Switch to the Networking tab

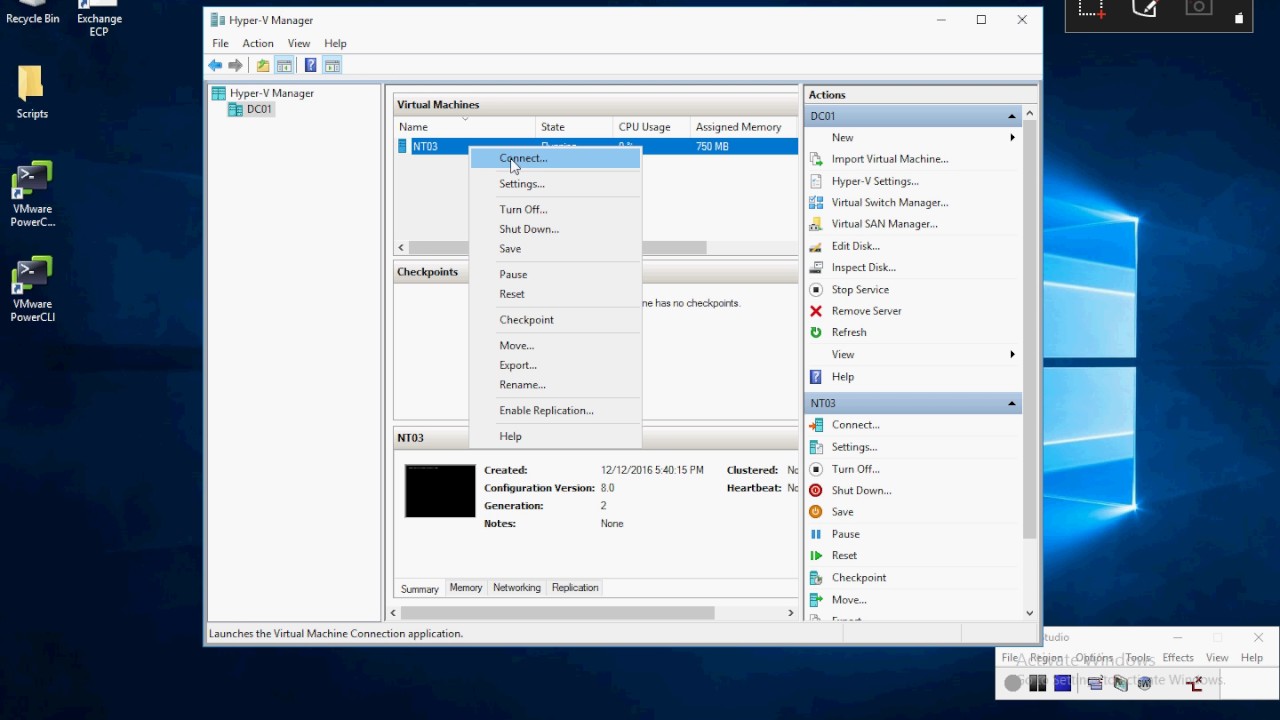point(516,588)
